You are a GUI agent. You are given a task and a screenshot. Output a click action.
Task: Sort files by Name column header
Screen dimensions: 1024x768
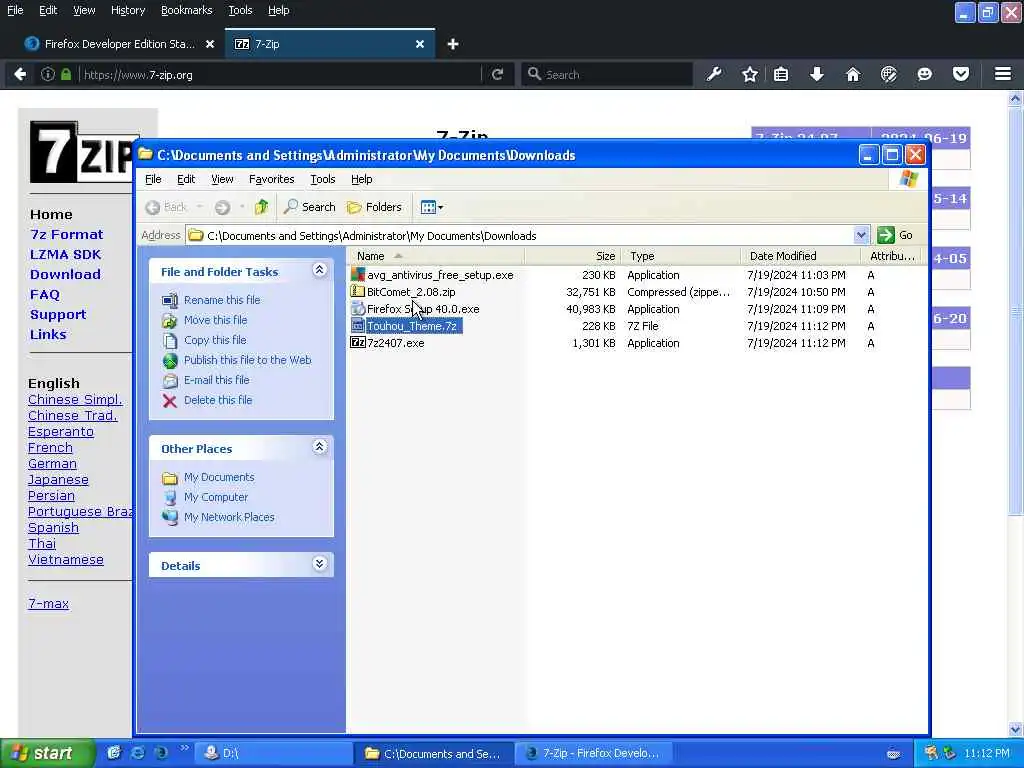[435, 256]
